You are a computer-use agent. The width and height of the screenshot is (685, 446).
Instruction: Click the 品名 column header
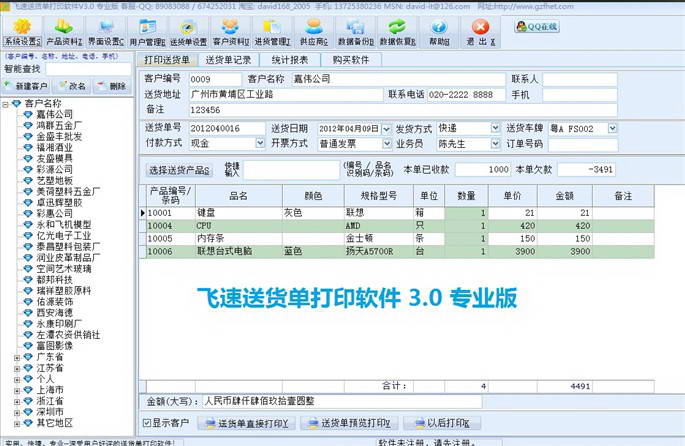(239, 196)
